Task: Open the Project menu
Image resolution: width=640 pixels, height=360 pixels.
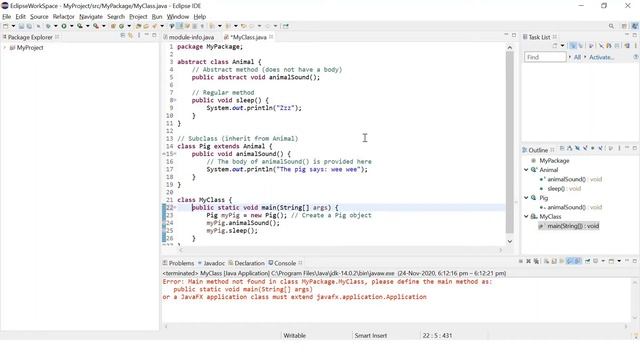Action: pyautogui.click(x=138, y=17)
